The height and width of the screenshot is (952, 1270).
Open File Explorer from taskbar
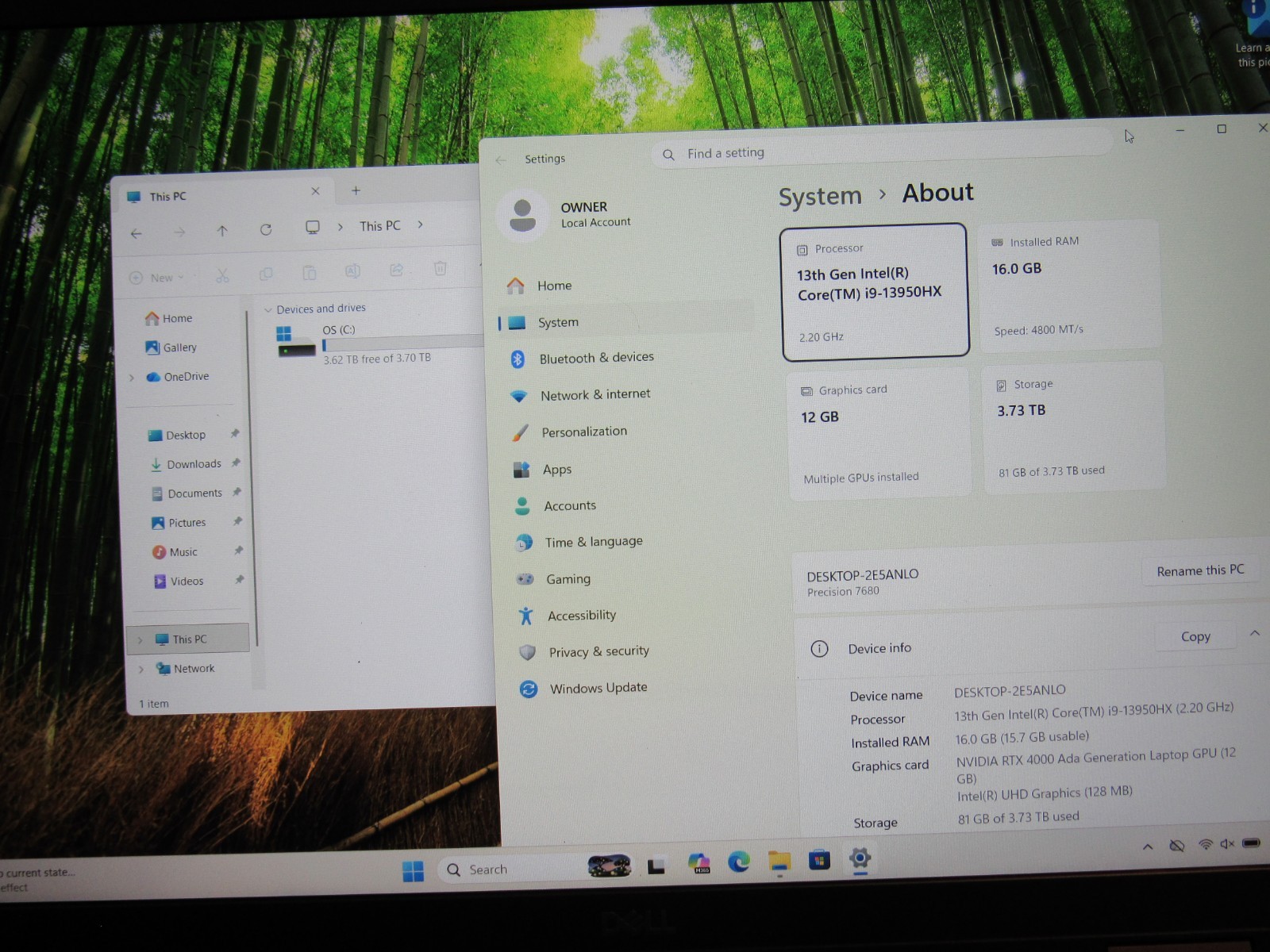[779, 861]
